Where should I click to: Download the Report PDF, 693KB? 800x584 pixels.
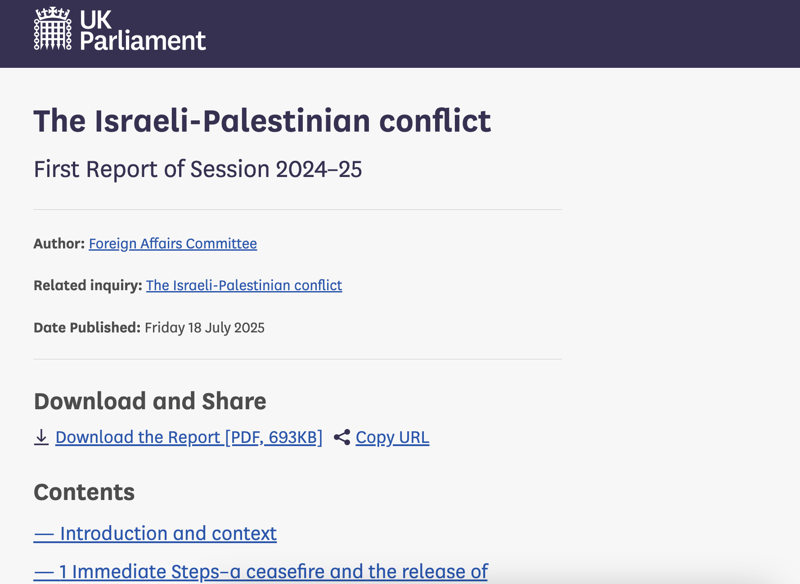point(189,437)
